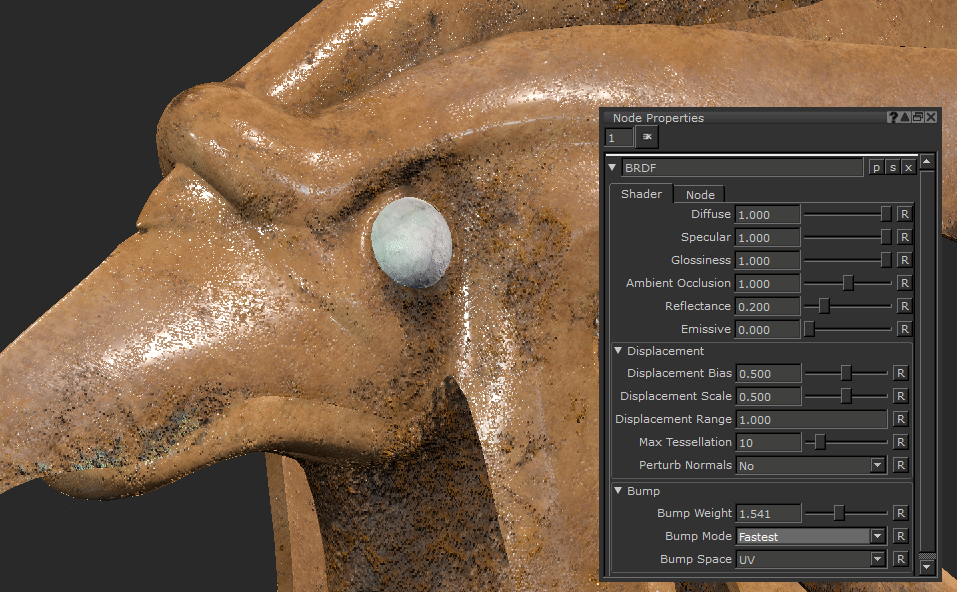Collapse the Node Properties panel with the triangle icon
Viewport: 957px width, 592px height.
pyautogui.click(x=905, y=117)
